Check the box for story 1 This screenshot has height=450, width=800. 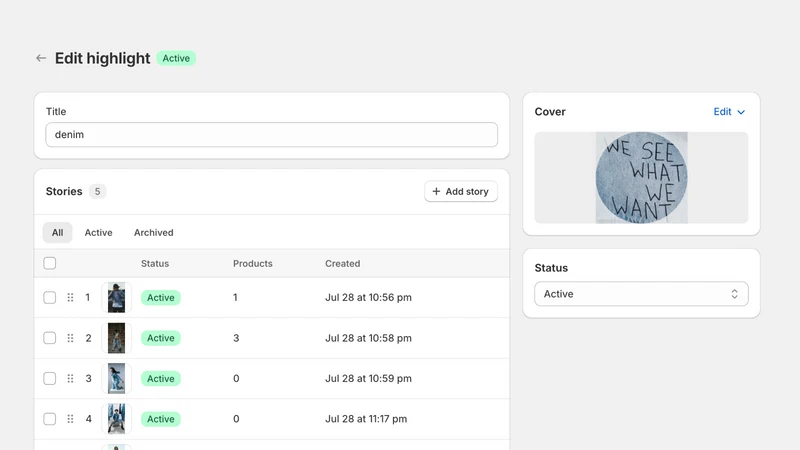pos(49,297)
